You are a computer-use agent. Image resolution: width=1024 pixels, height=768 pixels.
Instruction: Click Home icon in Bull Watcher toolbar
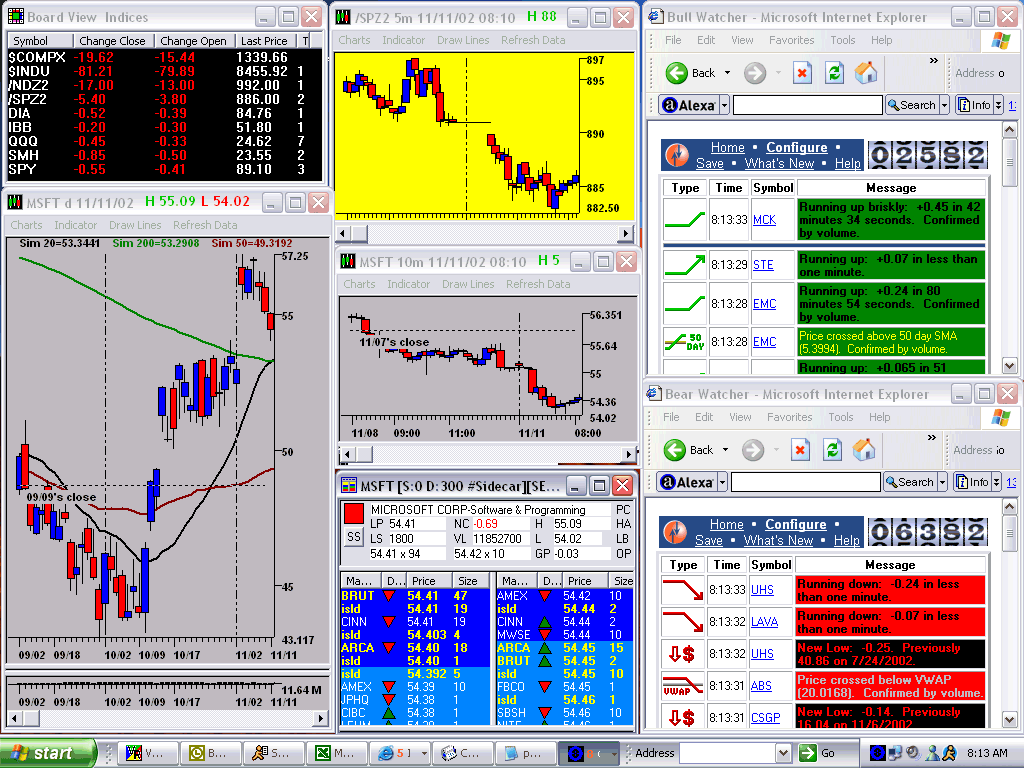tap(866, 72)
